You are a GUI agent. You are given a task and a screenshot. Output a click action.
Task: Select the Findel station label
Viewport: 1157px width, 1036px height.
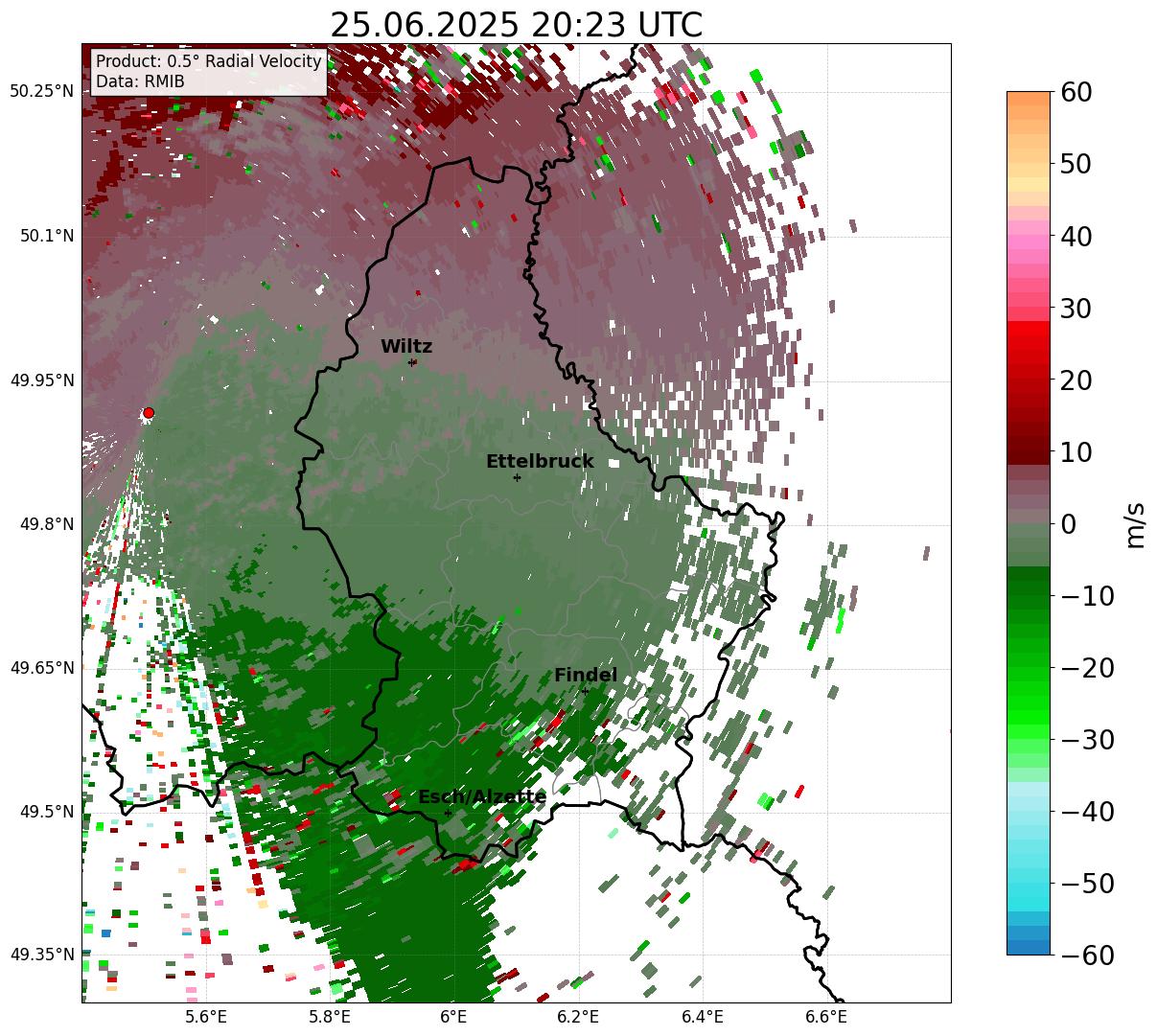[x=586, y=676]
